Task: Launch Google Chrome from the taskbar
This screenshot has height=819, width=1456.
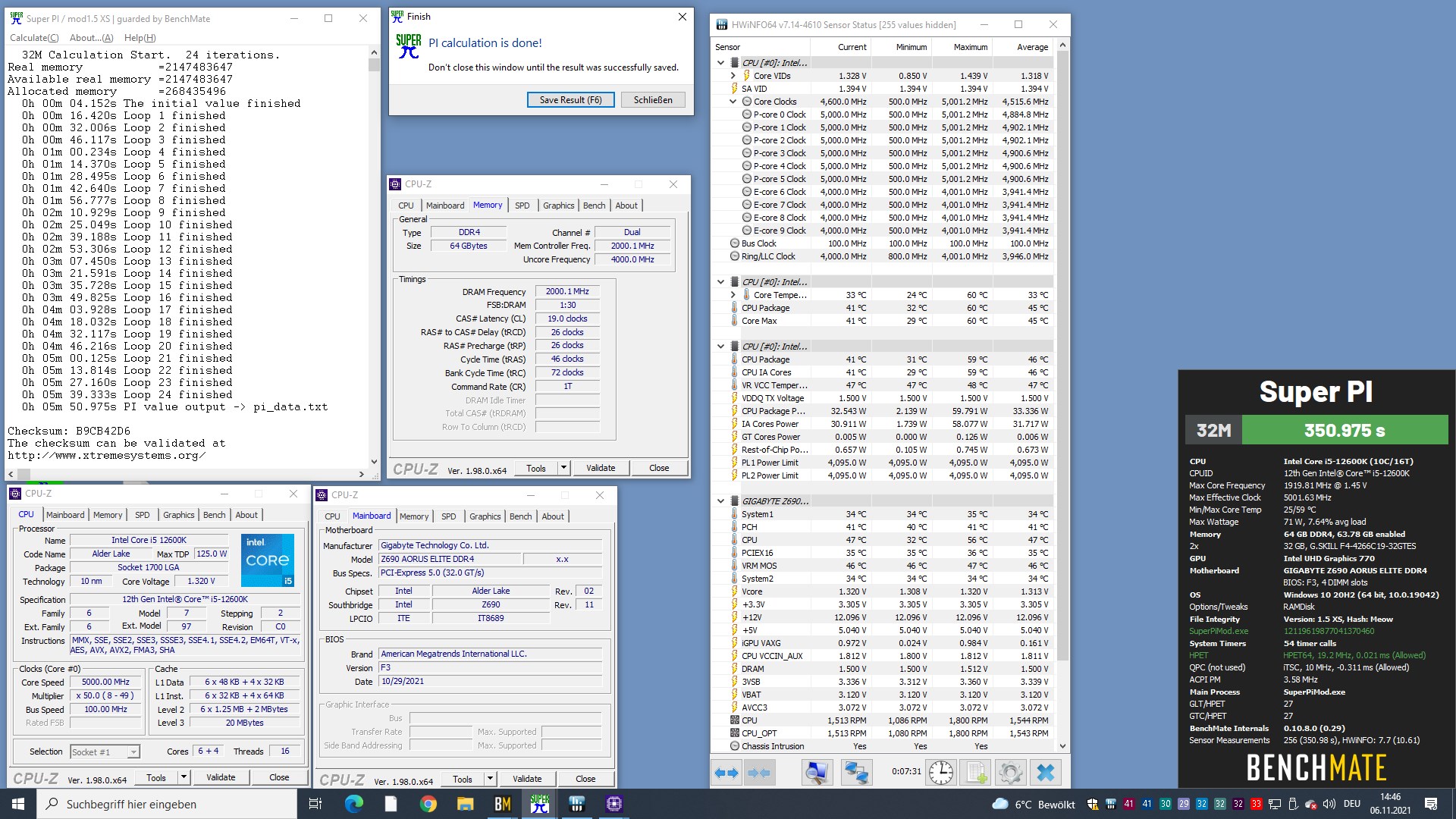Action: [428, 804]
